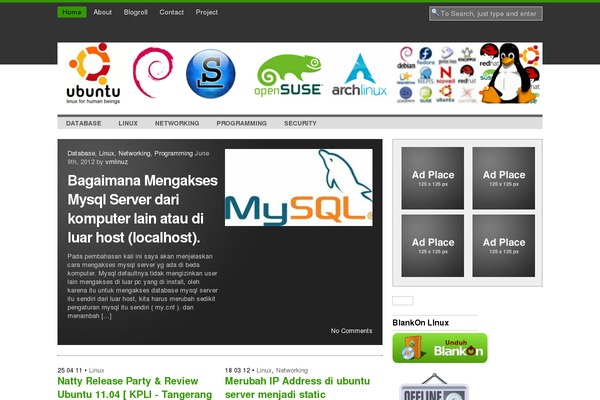
Task: Click the featured post excerpt starting "Pada pembahasan"
Action: pyautogui.click(x=142, y=286)
